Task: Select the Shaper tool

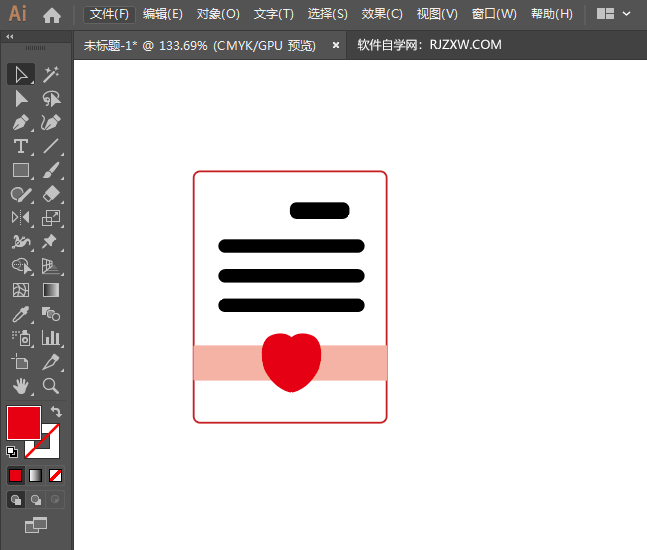Action: 21,194
